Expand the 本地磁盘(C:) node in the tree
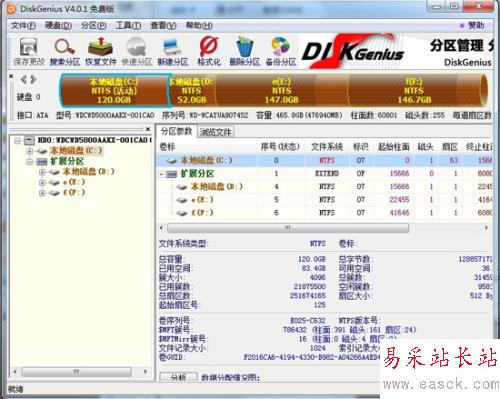Viewport: 500px width, 399px height. pyautogui.click(x=30, y=151)
